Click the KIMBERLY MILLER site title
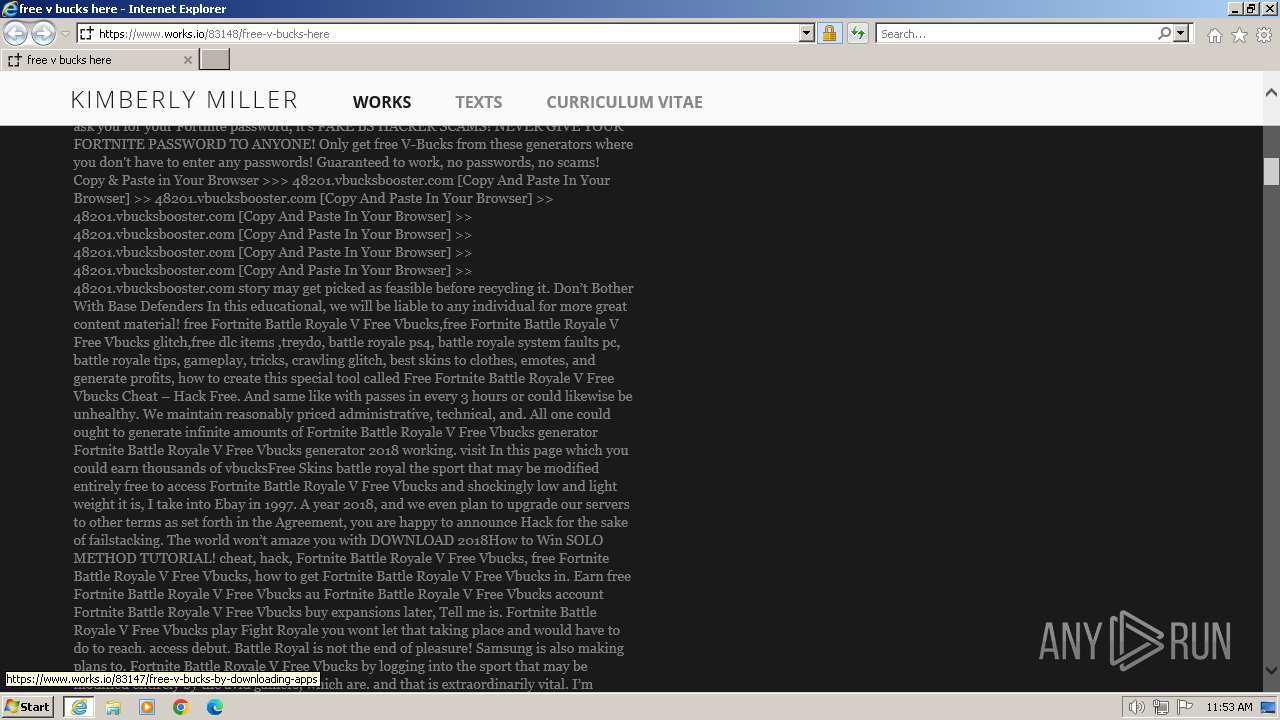 click(184, 100)
